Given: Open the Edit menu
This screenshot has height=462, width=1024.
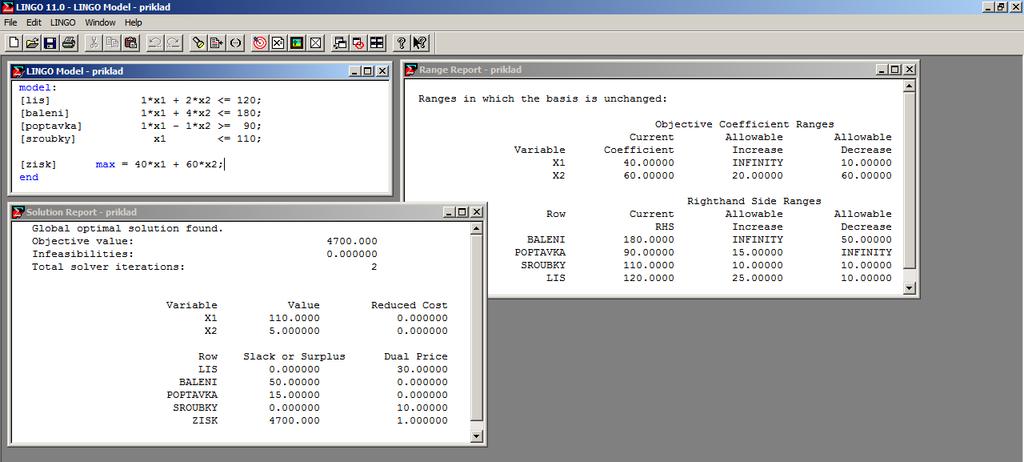Looking at the screenshot, I should coord(34,22).
